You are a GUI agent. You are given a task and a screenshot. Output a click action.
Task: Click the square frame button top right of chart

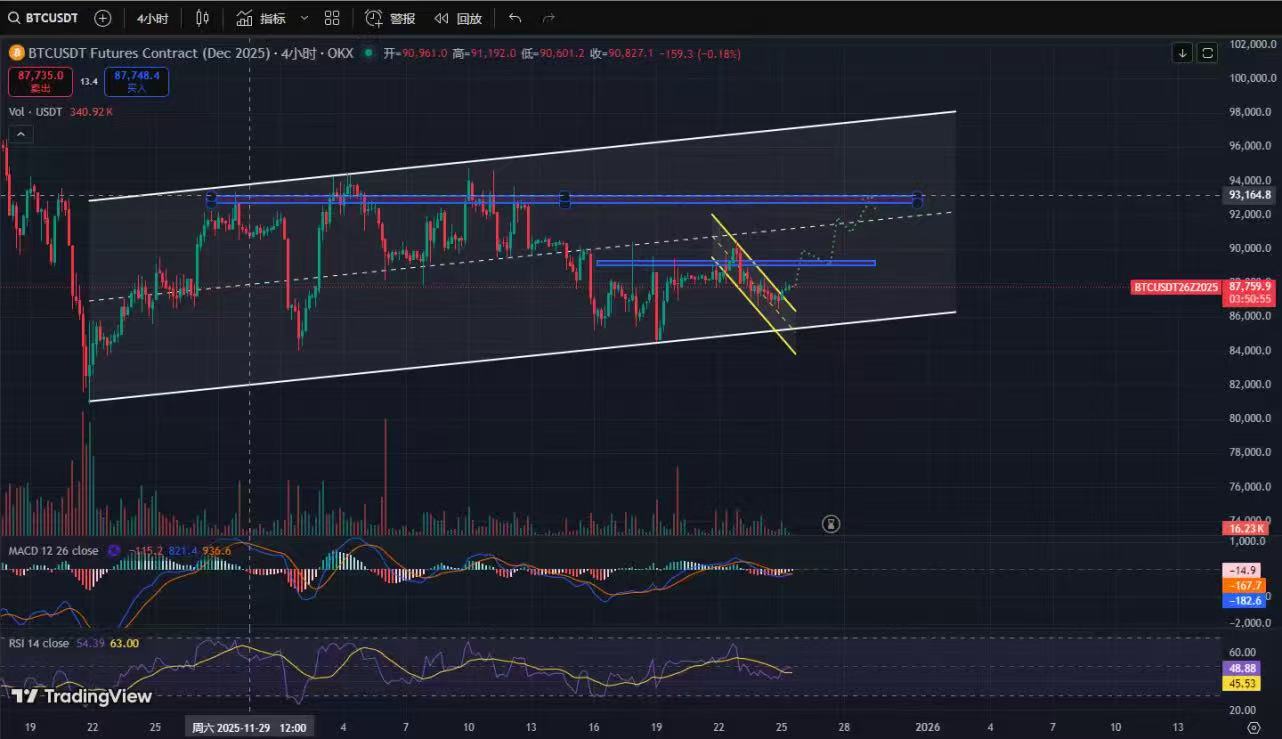pos(1207,53)
